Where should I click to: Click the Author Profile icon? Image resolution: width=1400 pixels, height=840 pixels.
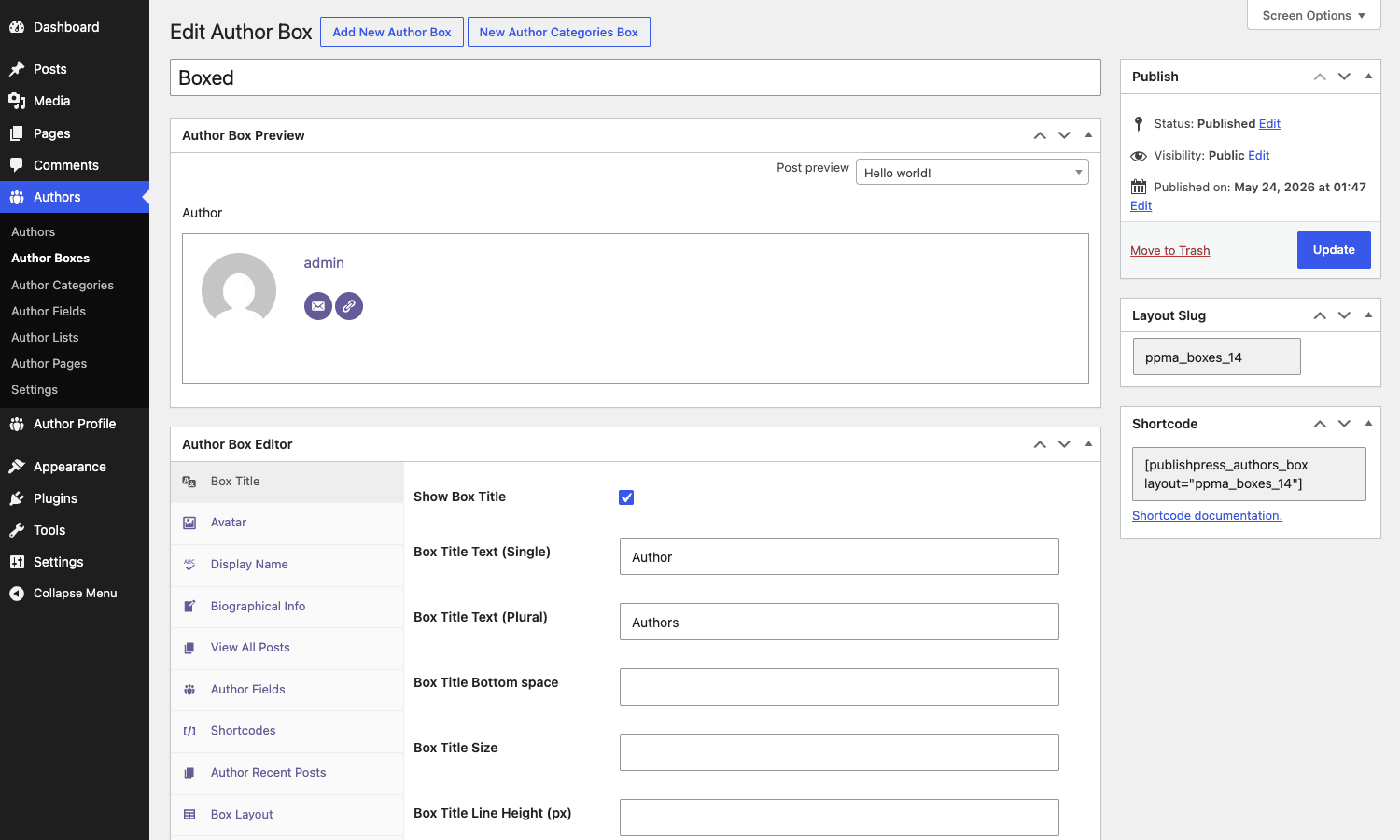[17, 424]
